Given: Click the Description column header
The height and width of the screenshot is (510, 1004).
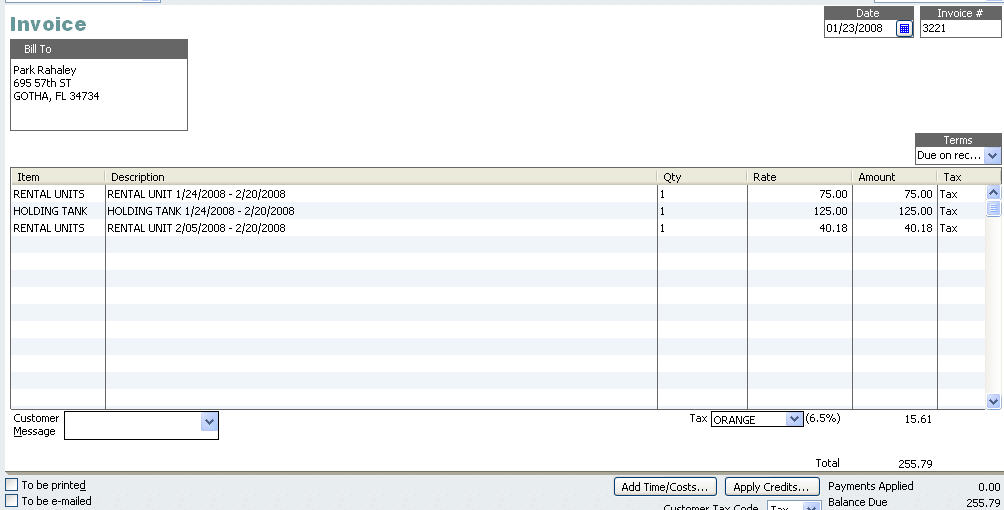Looking at the screenshot, I should 380,177.
